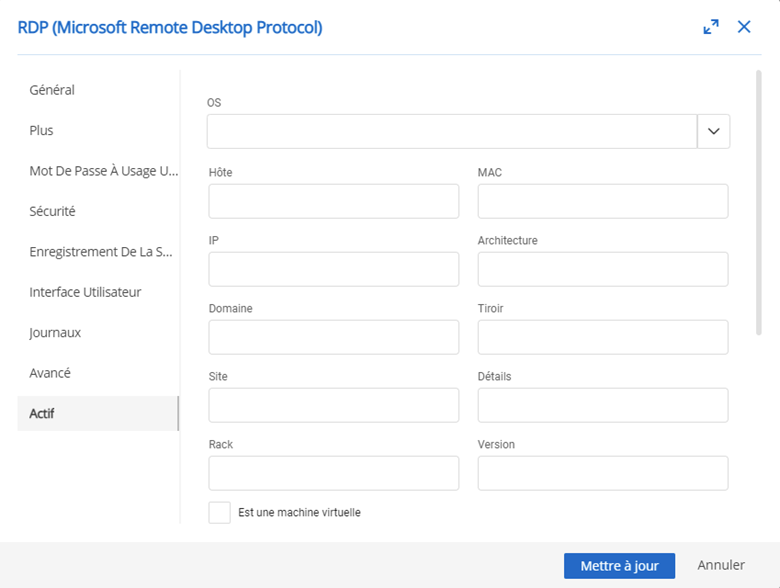Click into the Hôte input field
The height and width of the screenshot is (588, 780).
click(333, 201)
